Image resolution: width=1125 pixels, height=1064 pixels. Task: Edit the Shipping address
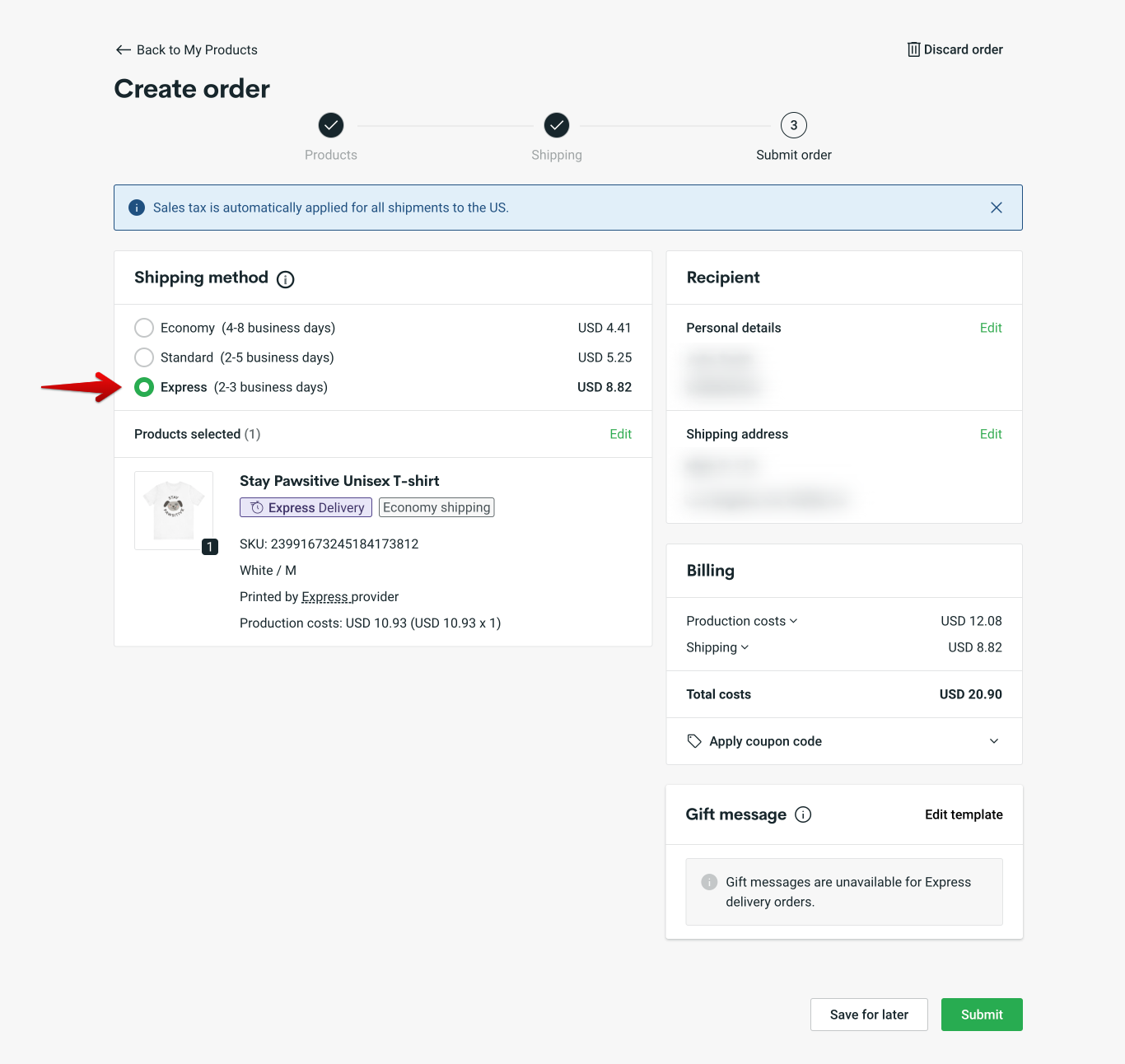[991, 434]
